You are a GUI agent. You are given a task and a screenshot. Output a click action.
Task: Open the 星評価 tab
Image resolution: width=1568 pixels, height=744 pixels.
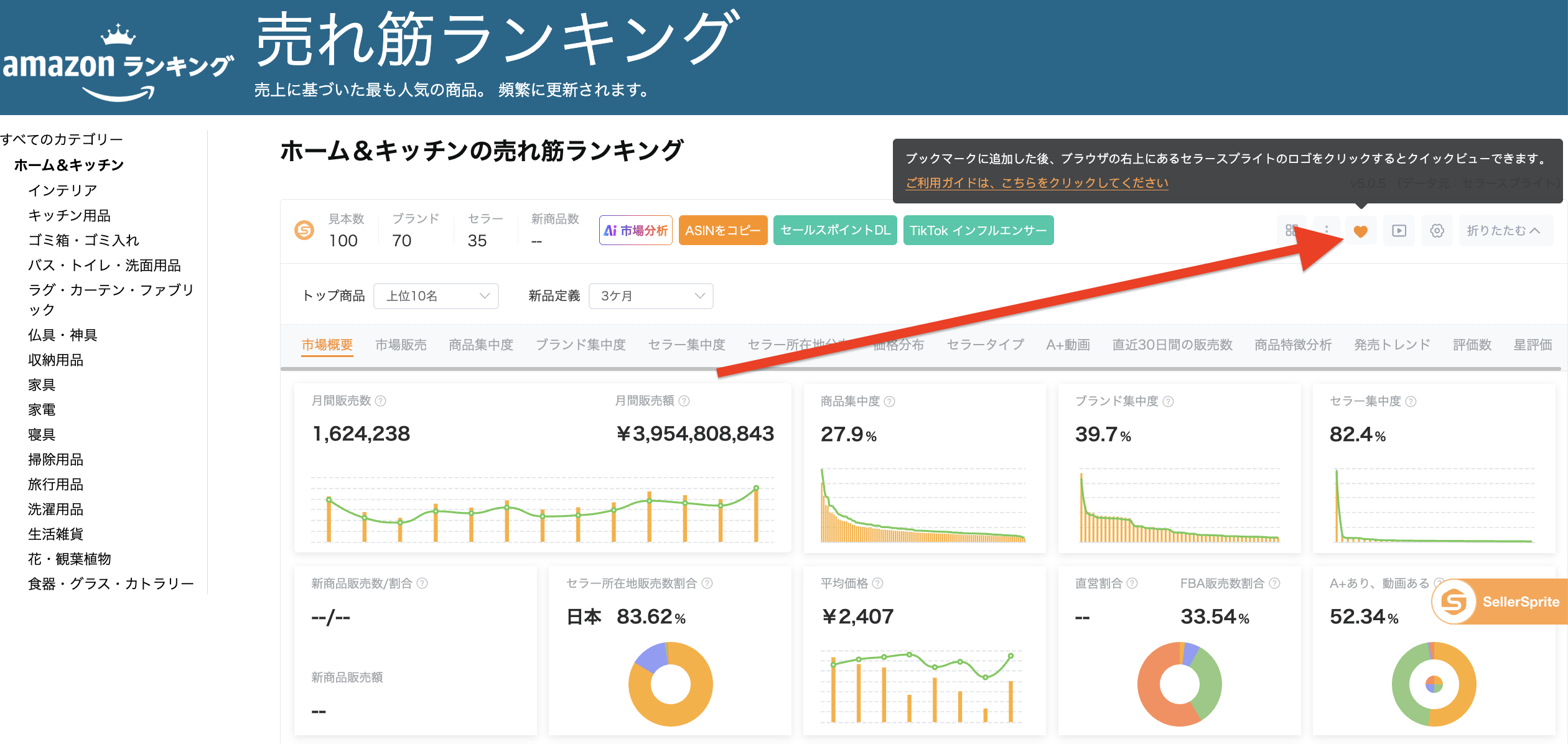[x=1533, y=345]
